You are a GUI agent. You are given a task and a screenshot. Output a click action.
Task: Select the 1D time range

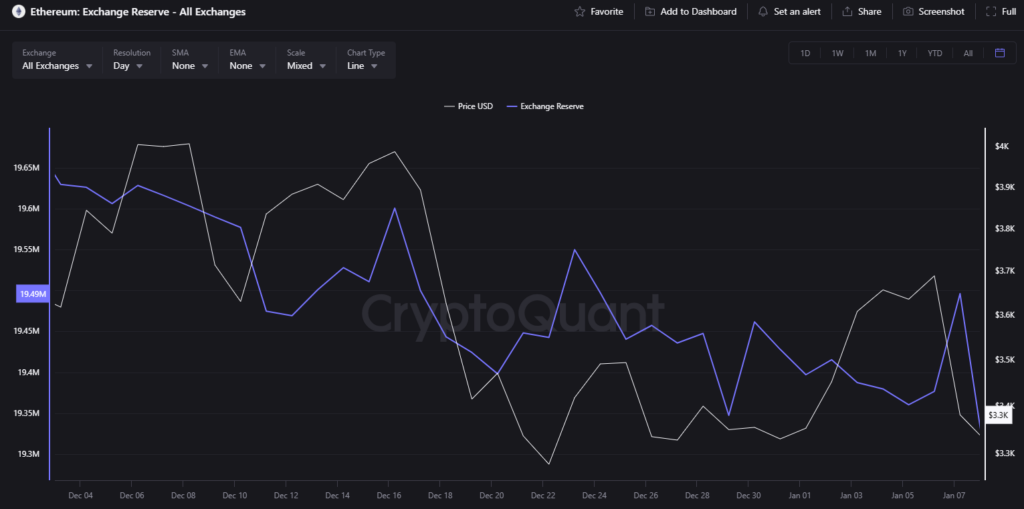tap(805, 54)
